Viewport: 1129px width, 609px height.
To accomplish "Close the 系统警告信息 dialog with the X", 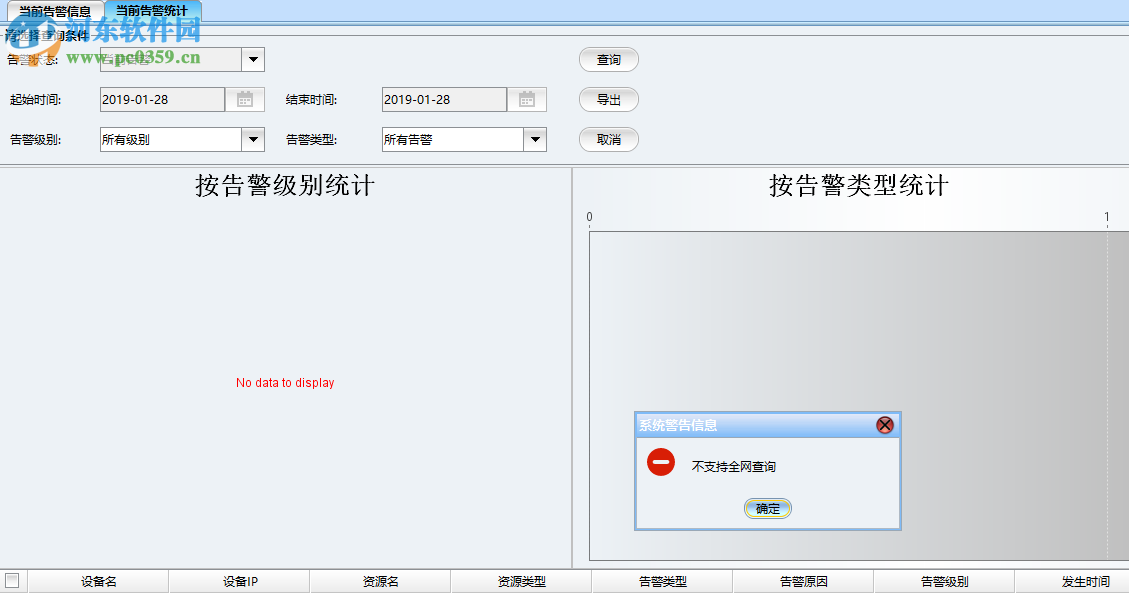I will pyautogui.click(x=885, y=425).
